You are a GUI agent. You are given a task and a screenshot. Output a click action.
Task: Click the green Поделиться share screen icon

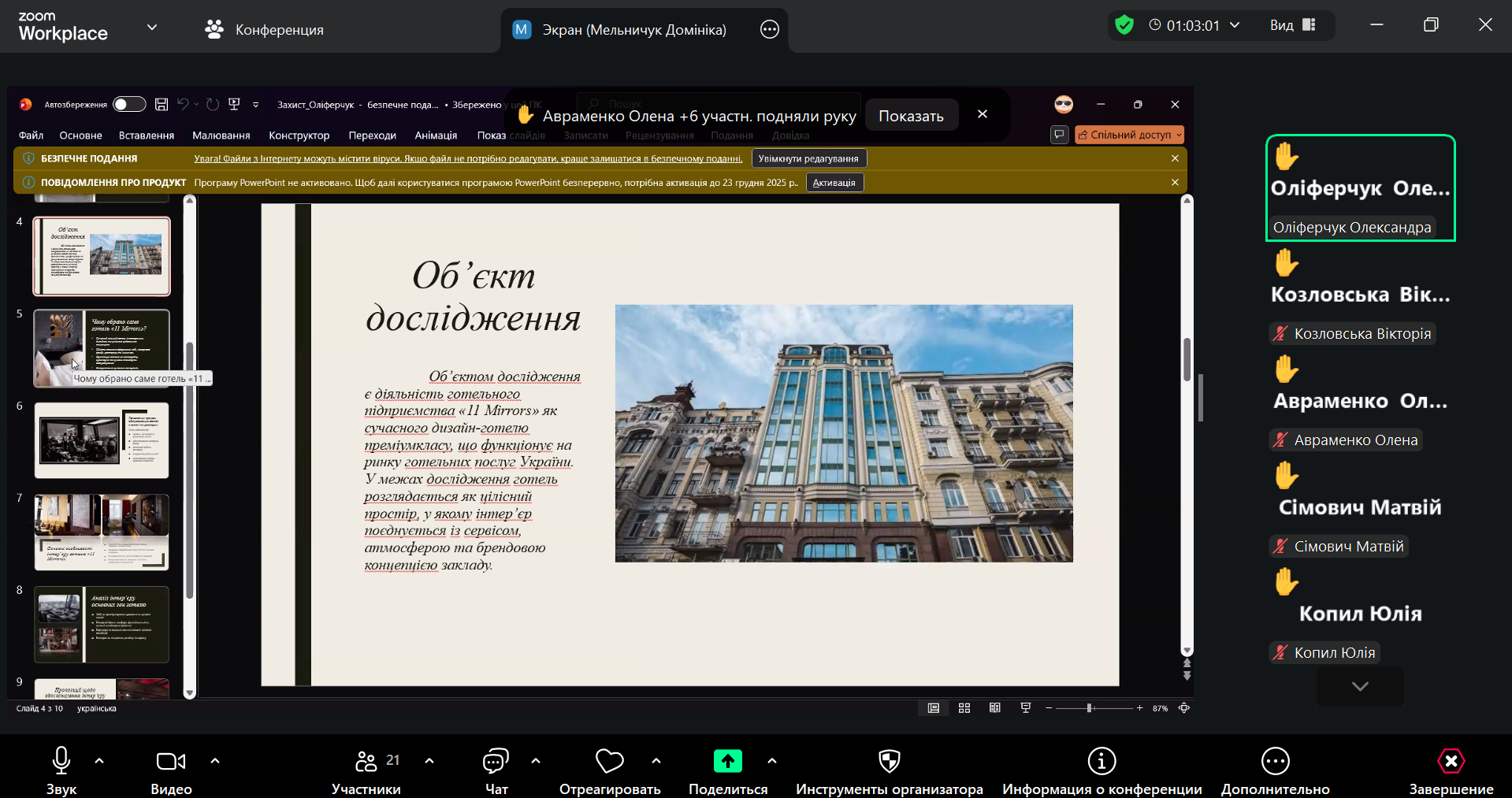pyautogui.click(x=727, y=761)
